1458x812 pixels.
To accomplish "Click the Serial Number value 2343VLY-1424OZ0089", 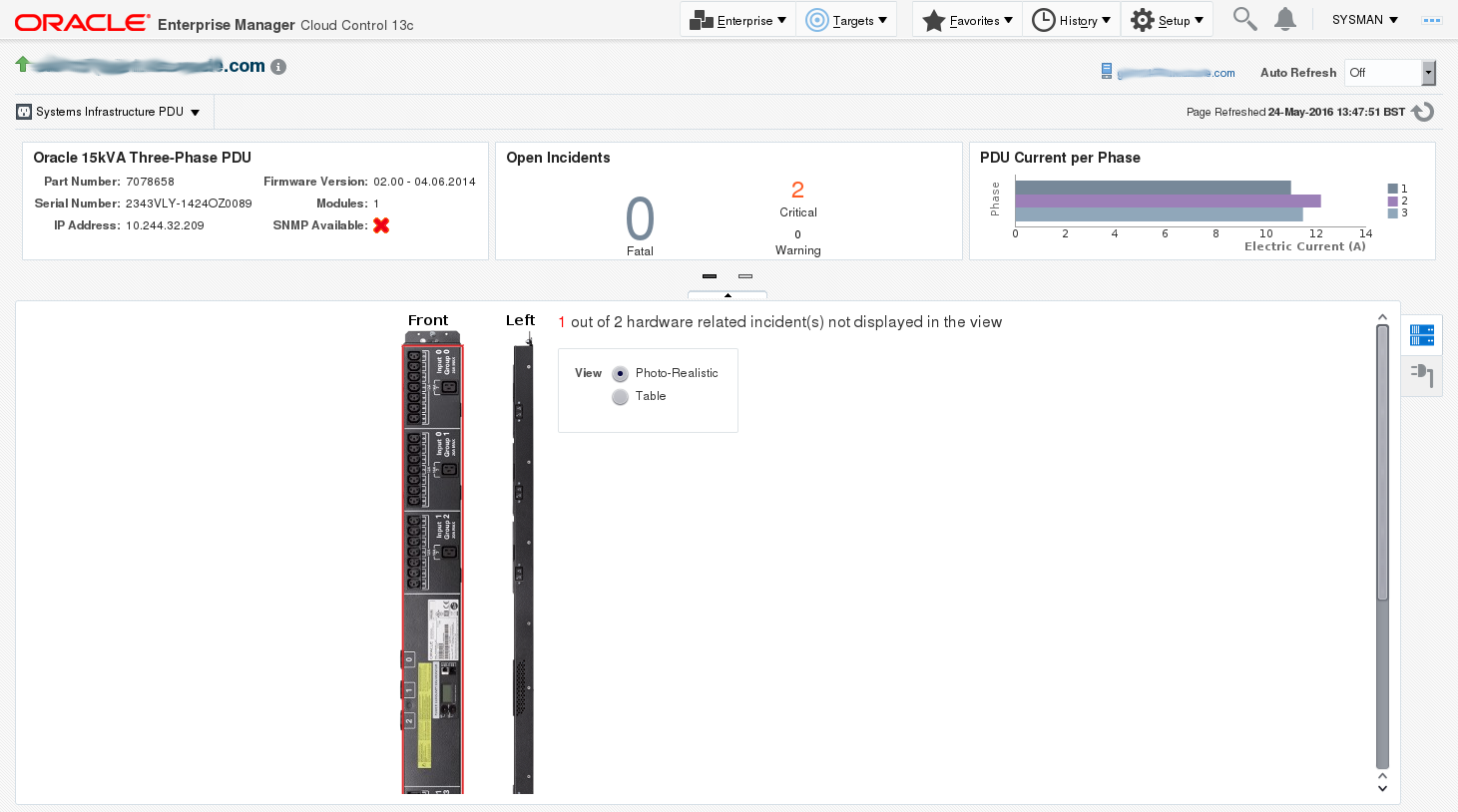I will (x=189, y=203).
